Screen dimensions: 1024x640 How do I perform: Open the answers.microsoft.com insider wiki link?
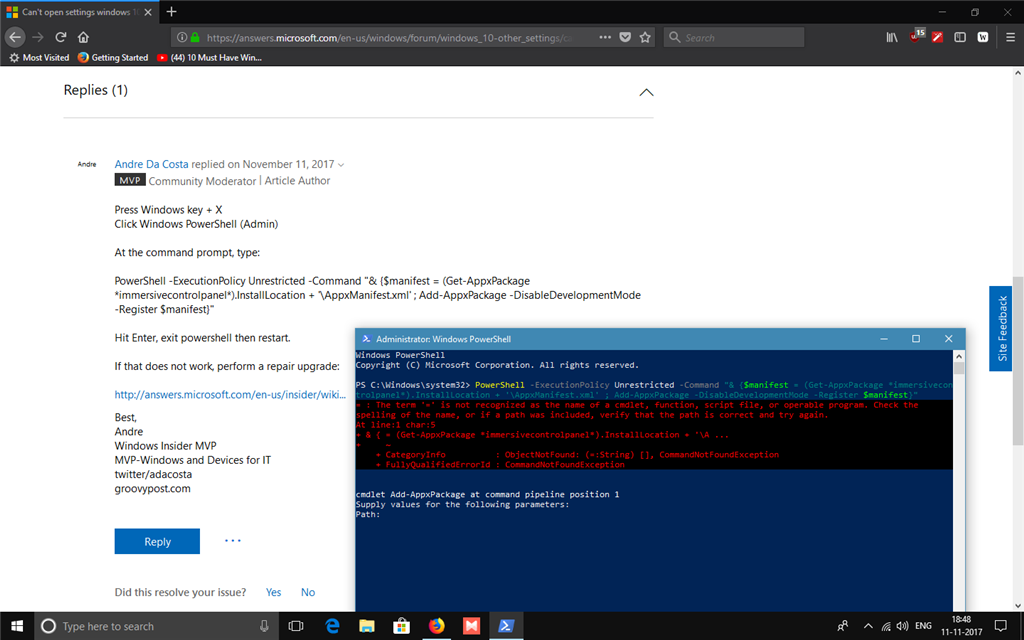[230, 394]
